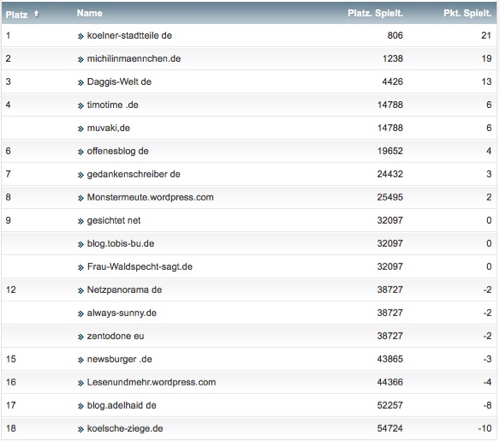The height and width of the screenshot is (442, 500).
Task: Click the arrow icon before offenesblog de
Action: [x=80, y=152]
